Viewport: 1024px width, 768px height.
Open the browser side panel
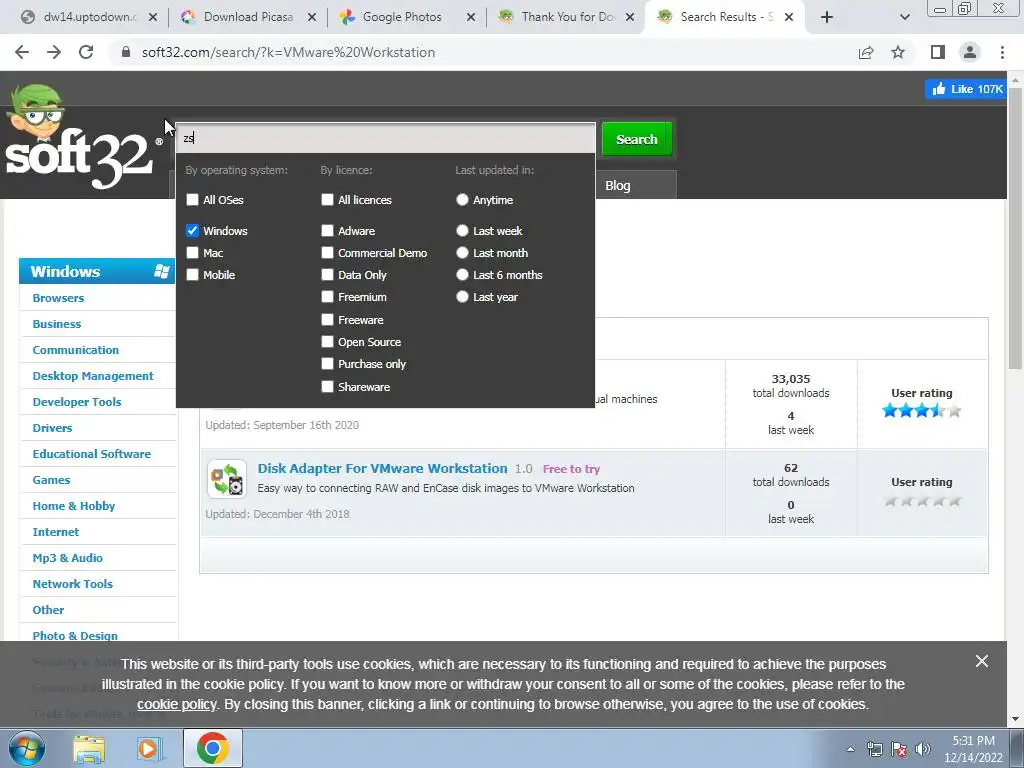point(938,52)
